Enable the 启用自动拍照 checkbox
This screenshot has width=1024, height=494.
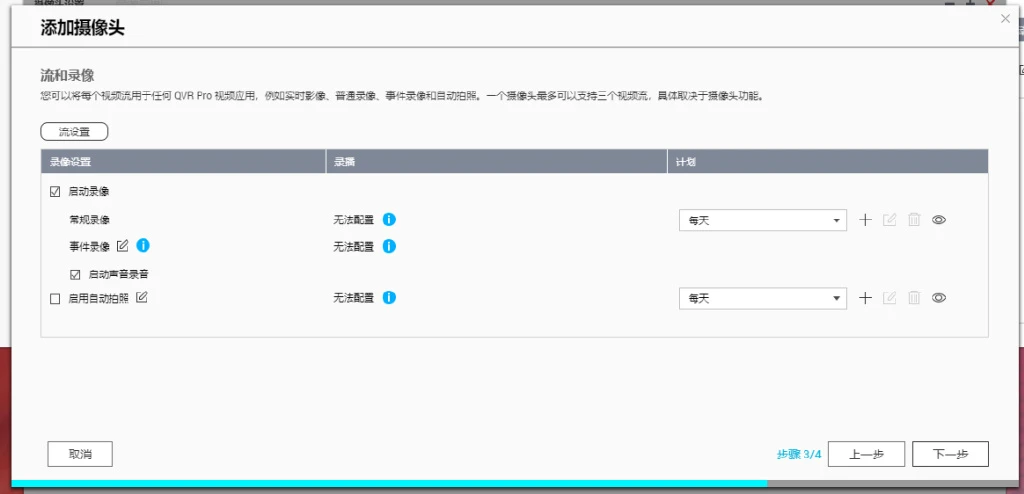[x=55, y=299]
